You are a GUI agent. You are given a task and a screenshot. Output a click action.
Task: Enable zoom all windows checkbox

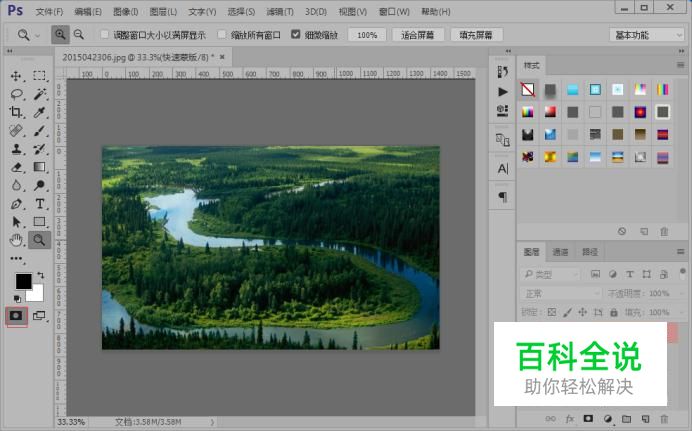222,34
